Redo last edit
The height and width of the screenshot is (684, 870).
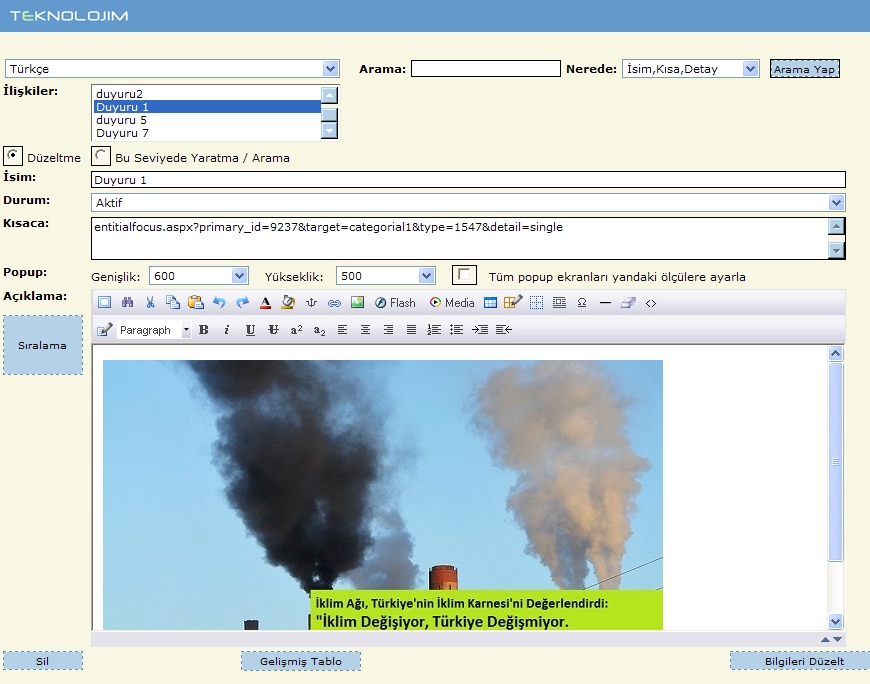pos(242,302)
